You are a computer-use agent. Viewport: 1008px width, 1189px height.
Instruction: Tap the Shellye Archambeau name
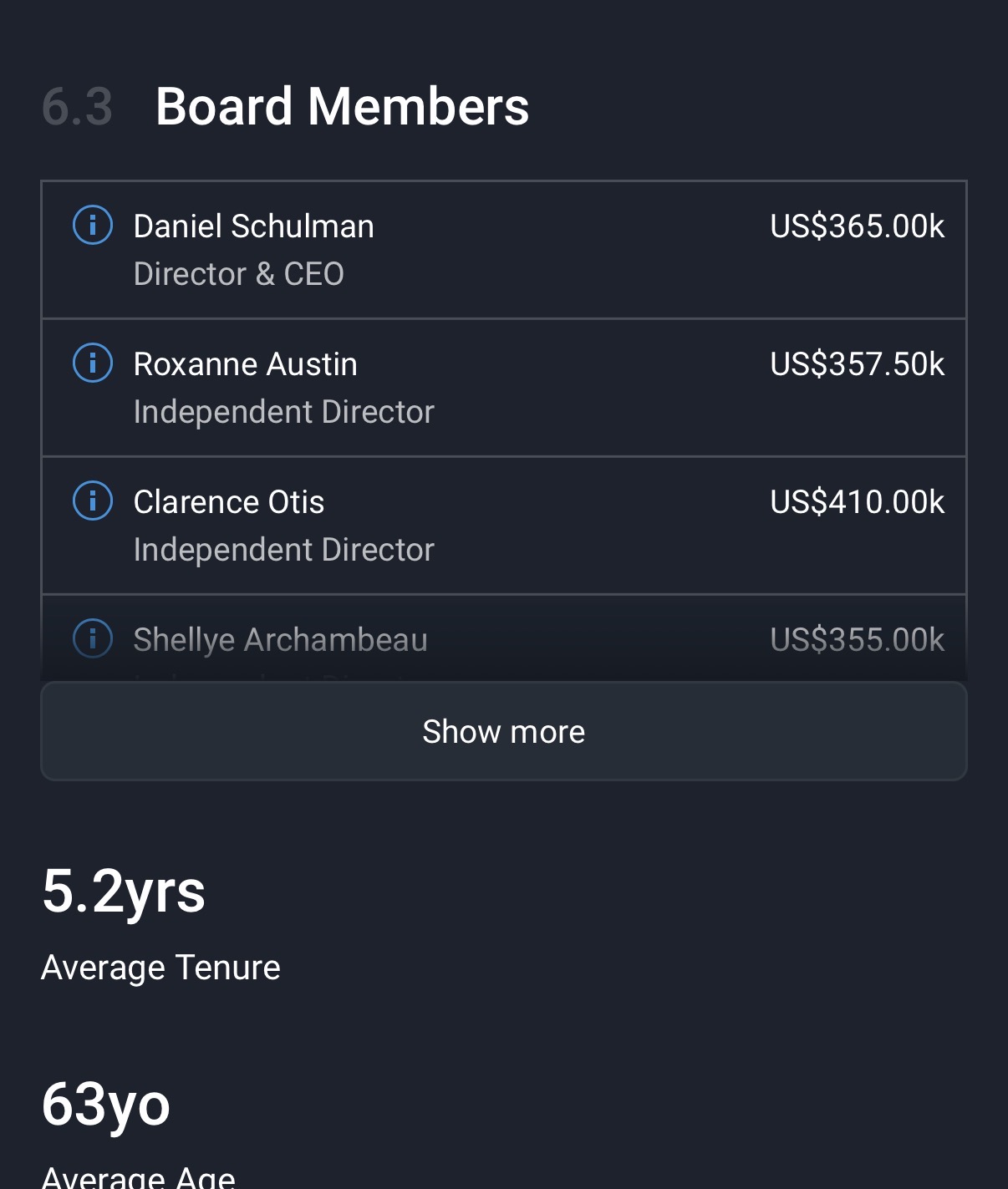click(x=280, y=640)
